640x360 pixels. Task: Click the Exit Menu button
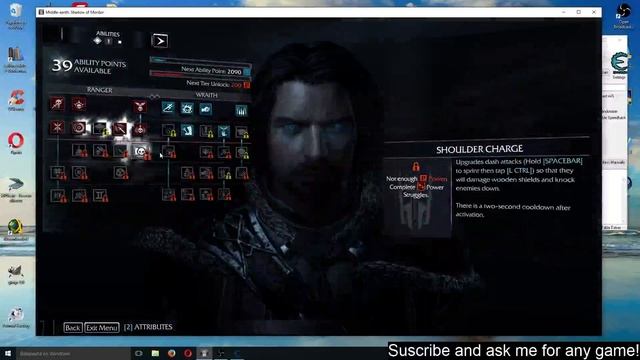(102, 327)
